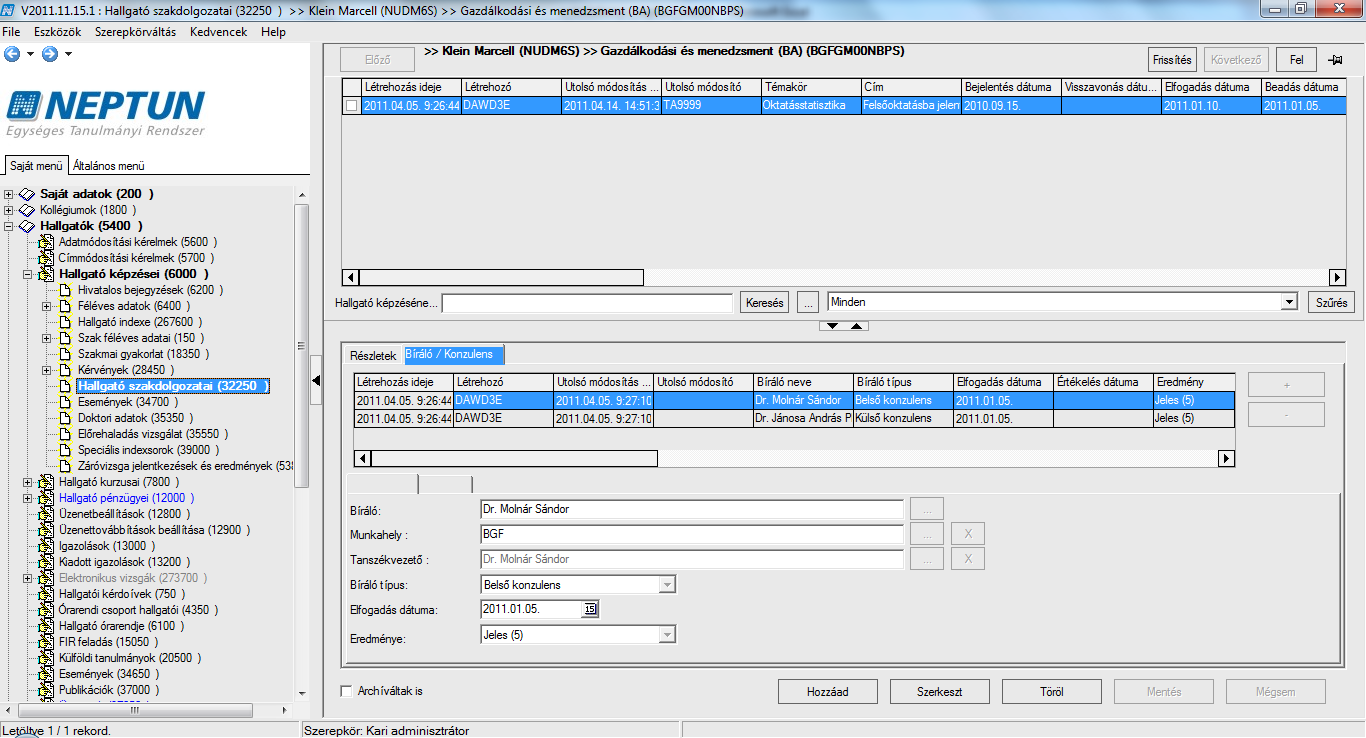Viewport: 1366px width, 738px height.
Task: Toggle the Archiváltak is checkbox
Action: click(x=347, y=691)
